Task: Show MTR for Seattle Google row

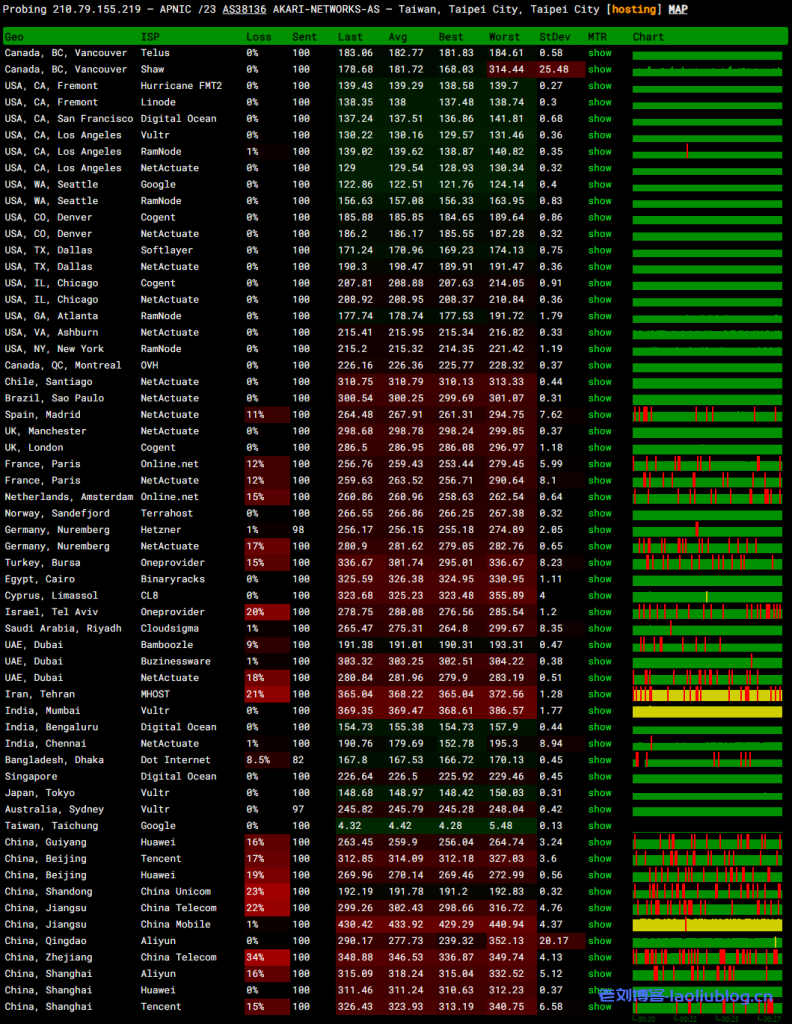Action: pos(599,184)
